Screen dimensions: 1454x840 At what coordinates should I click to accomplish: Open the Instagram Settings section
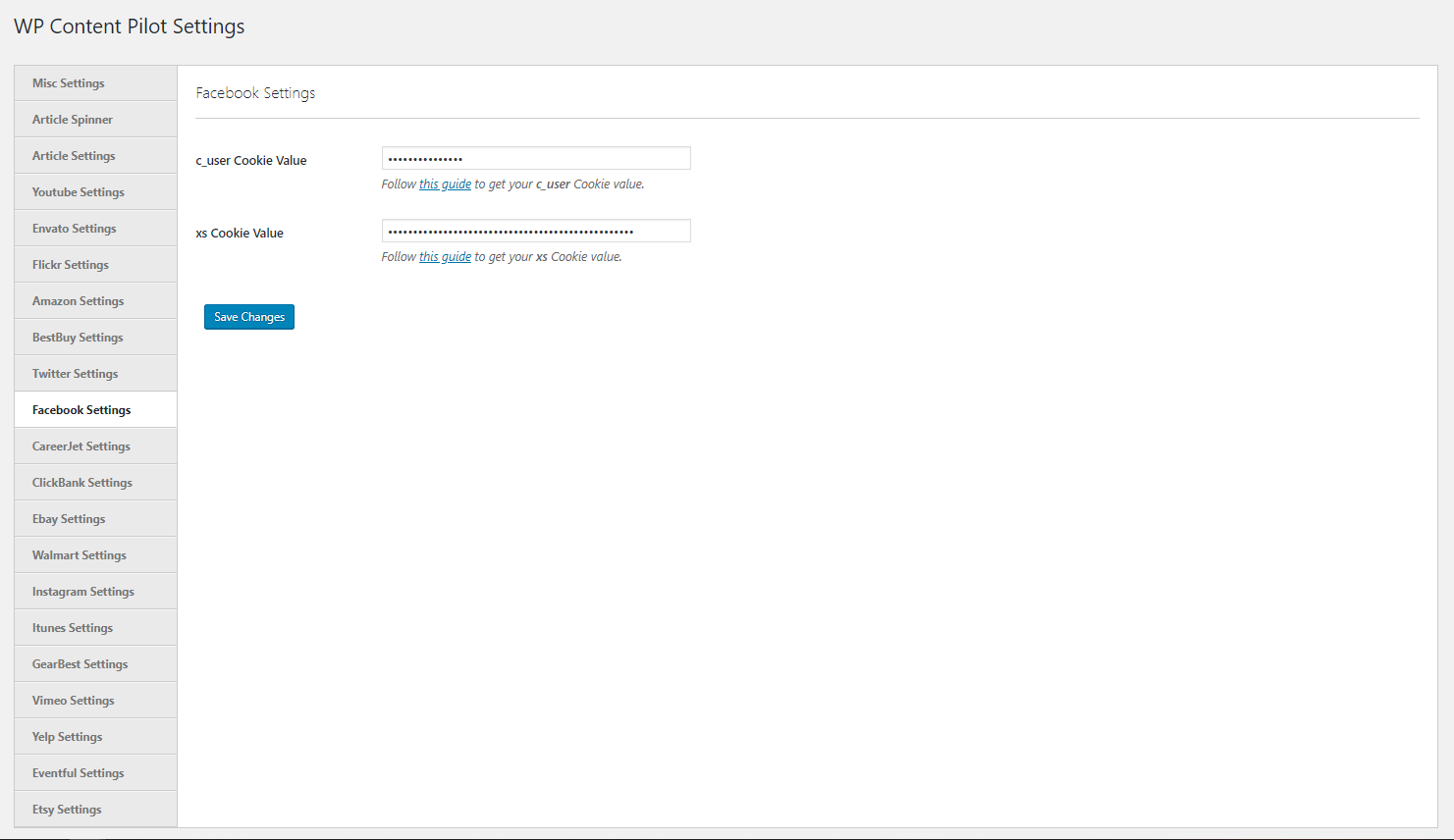point(83,591)
